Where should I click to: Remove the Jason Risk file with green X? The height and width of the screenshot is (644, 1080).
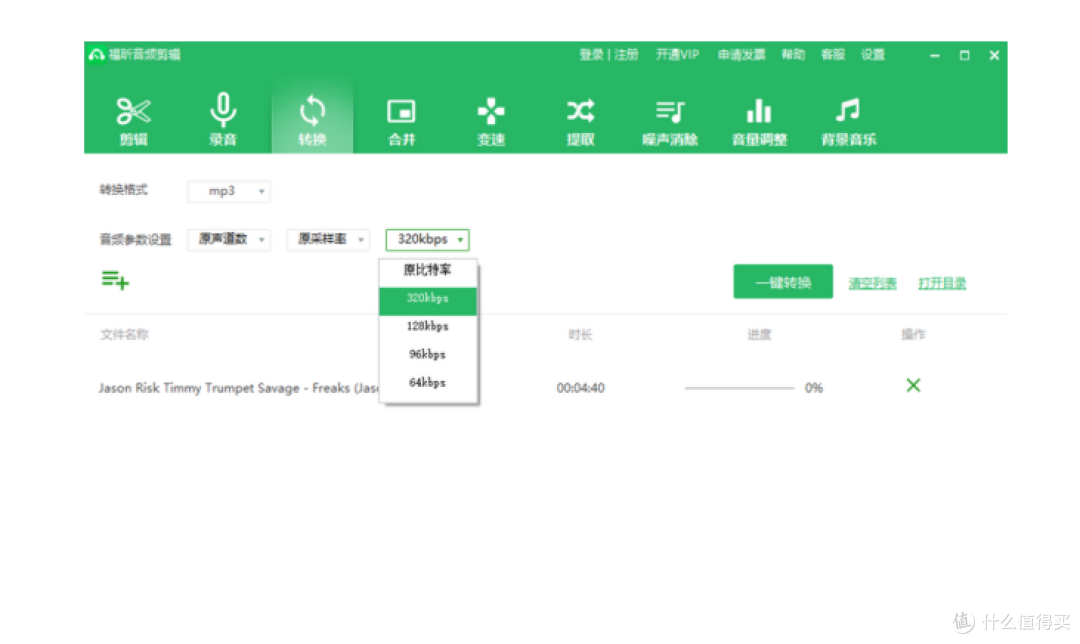[913, 385]
